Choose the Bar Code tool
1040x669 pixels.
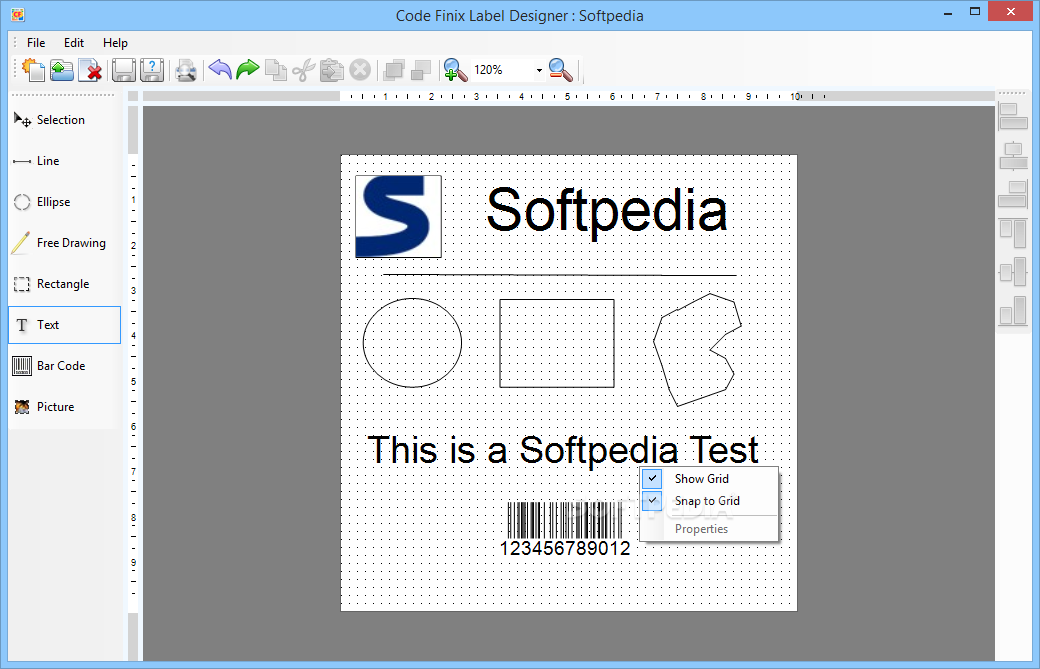64,366
